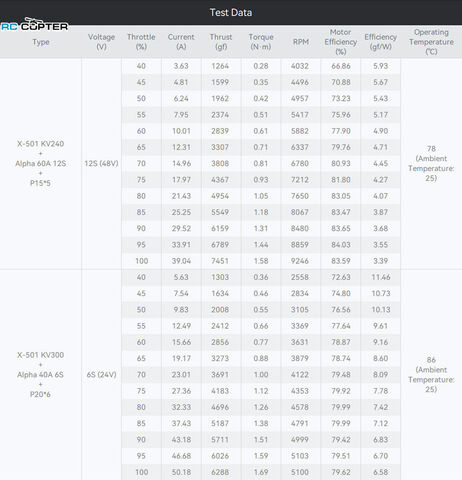Select the RPM column header
462x480 pixels.
pos(301,42)
